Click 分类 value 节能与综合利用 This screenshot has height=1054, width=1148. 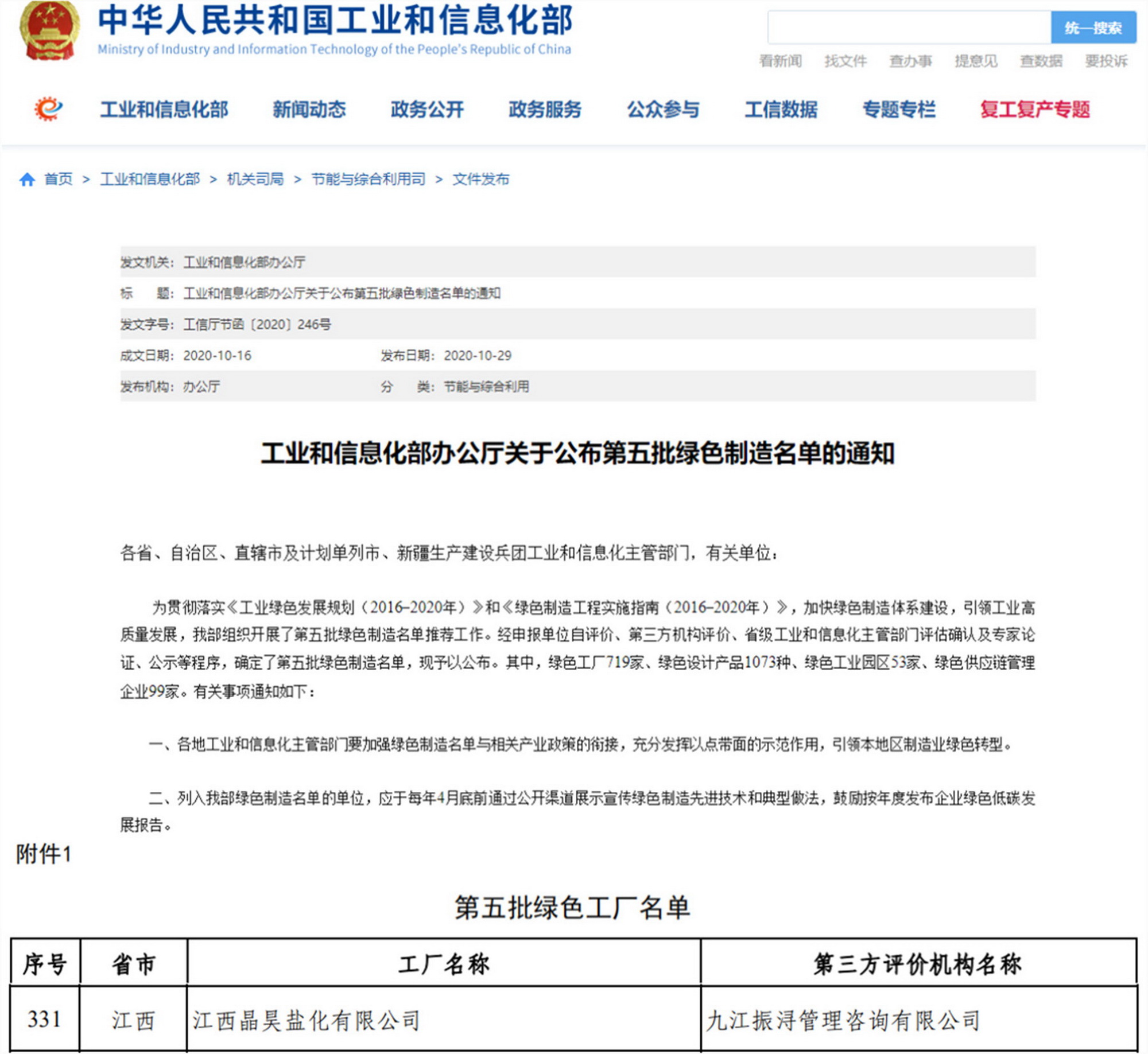click(x=486, y=387)
